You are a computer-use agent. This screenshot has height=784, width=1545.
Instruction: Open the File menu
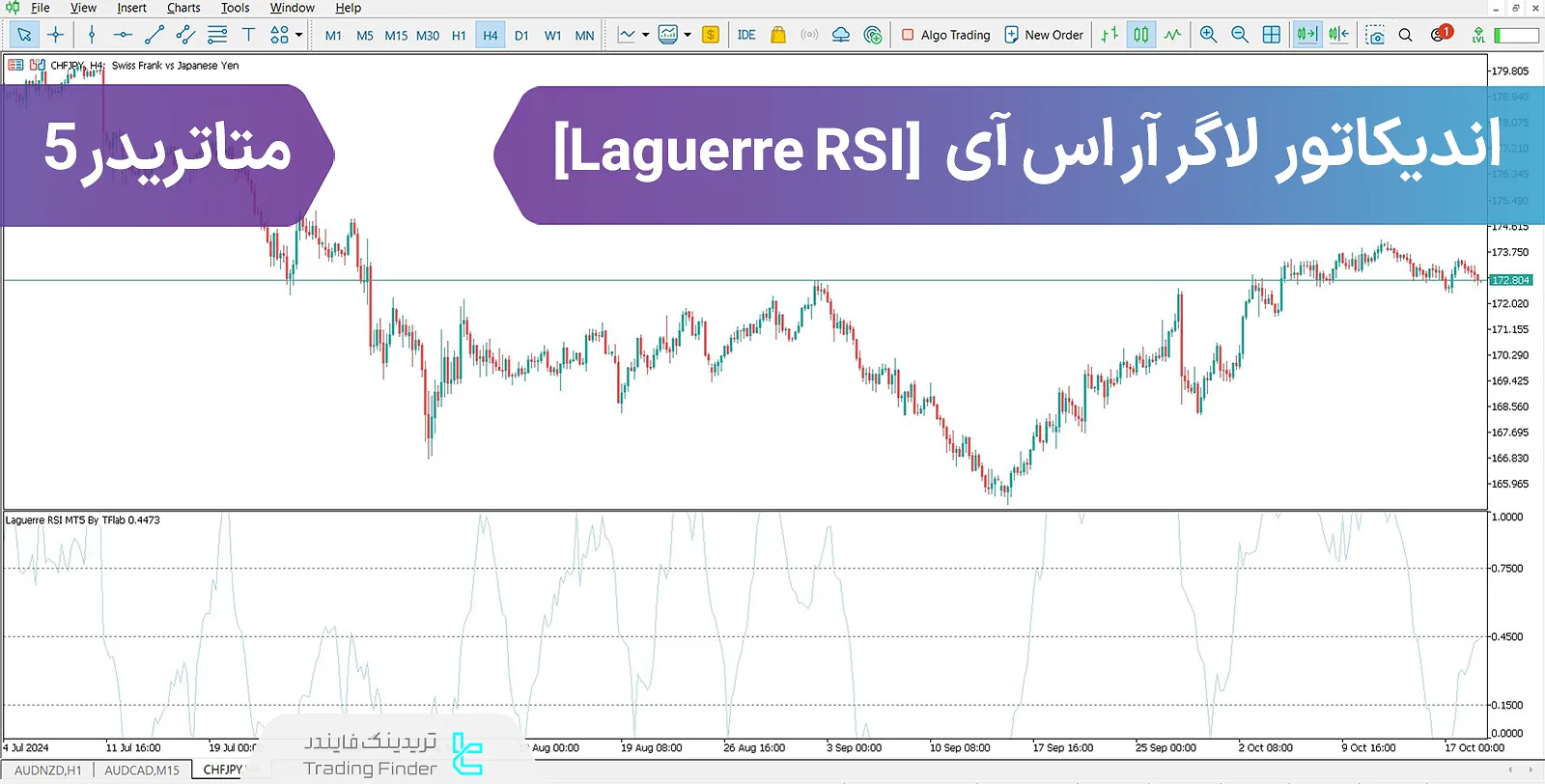[x=41, y=8]
